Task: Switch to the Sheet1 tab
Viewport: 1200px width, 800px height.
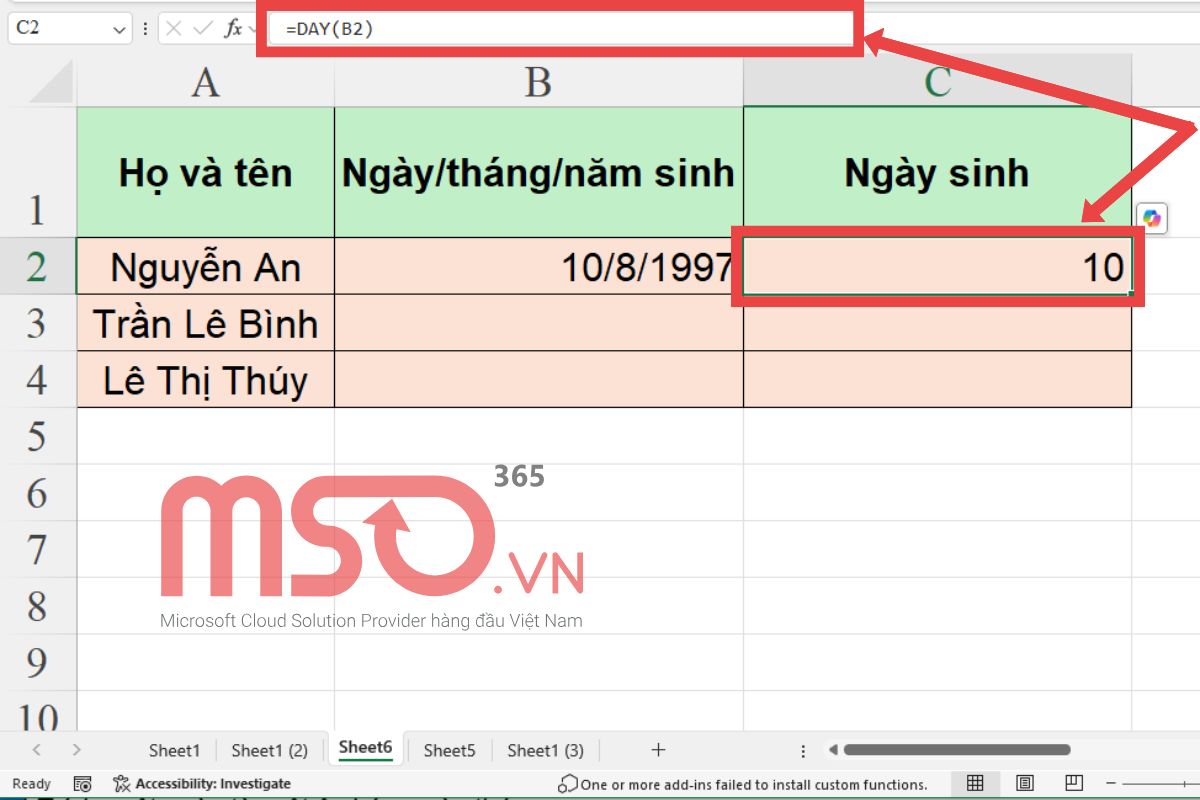Action: tap(175, 750)
